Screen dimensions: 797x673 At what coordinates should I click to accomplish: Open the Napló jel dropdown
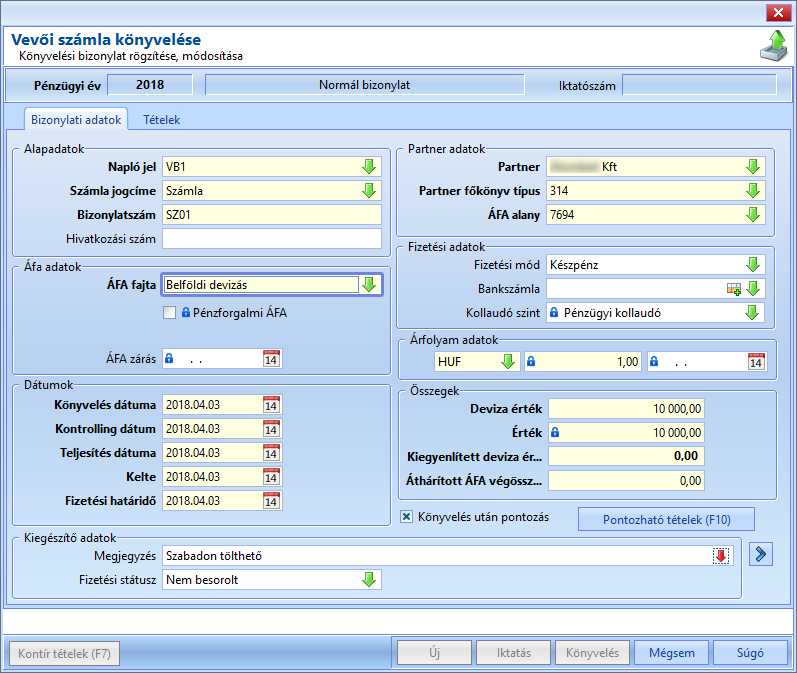(x=369, y=166)
